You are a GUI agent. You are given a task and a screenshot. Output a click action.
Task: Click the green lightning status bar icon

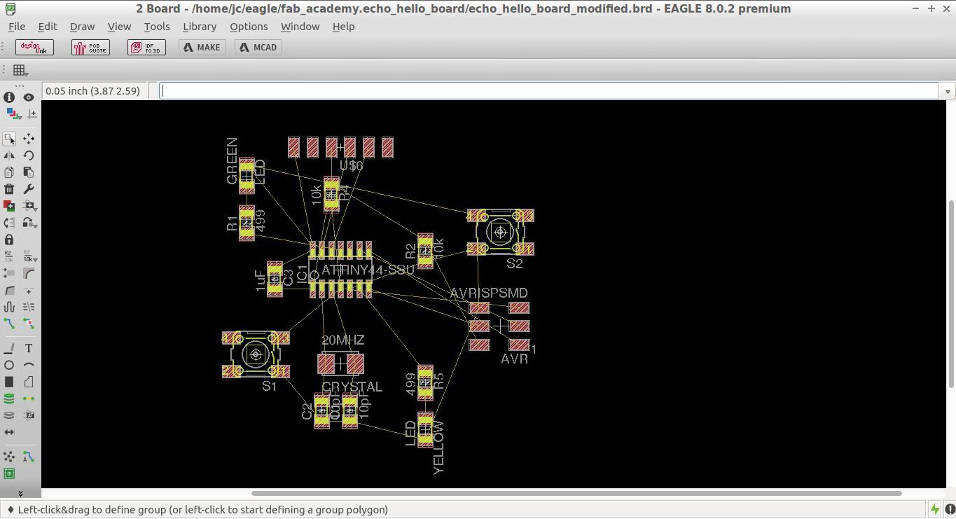tap(935, 509)
